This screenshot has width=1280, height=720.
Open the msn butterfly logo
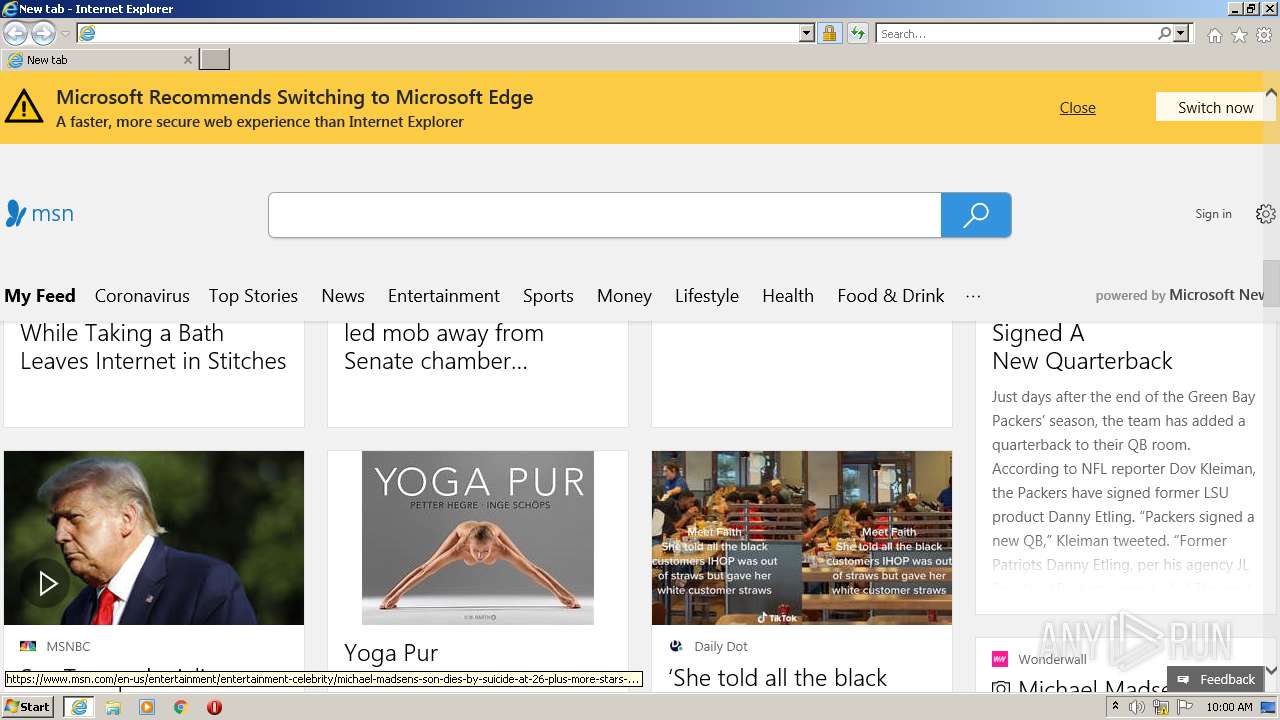click(x=39, y=214)
